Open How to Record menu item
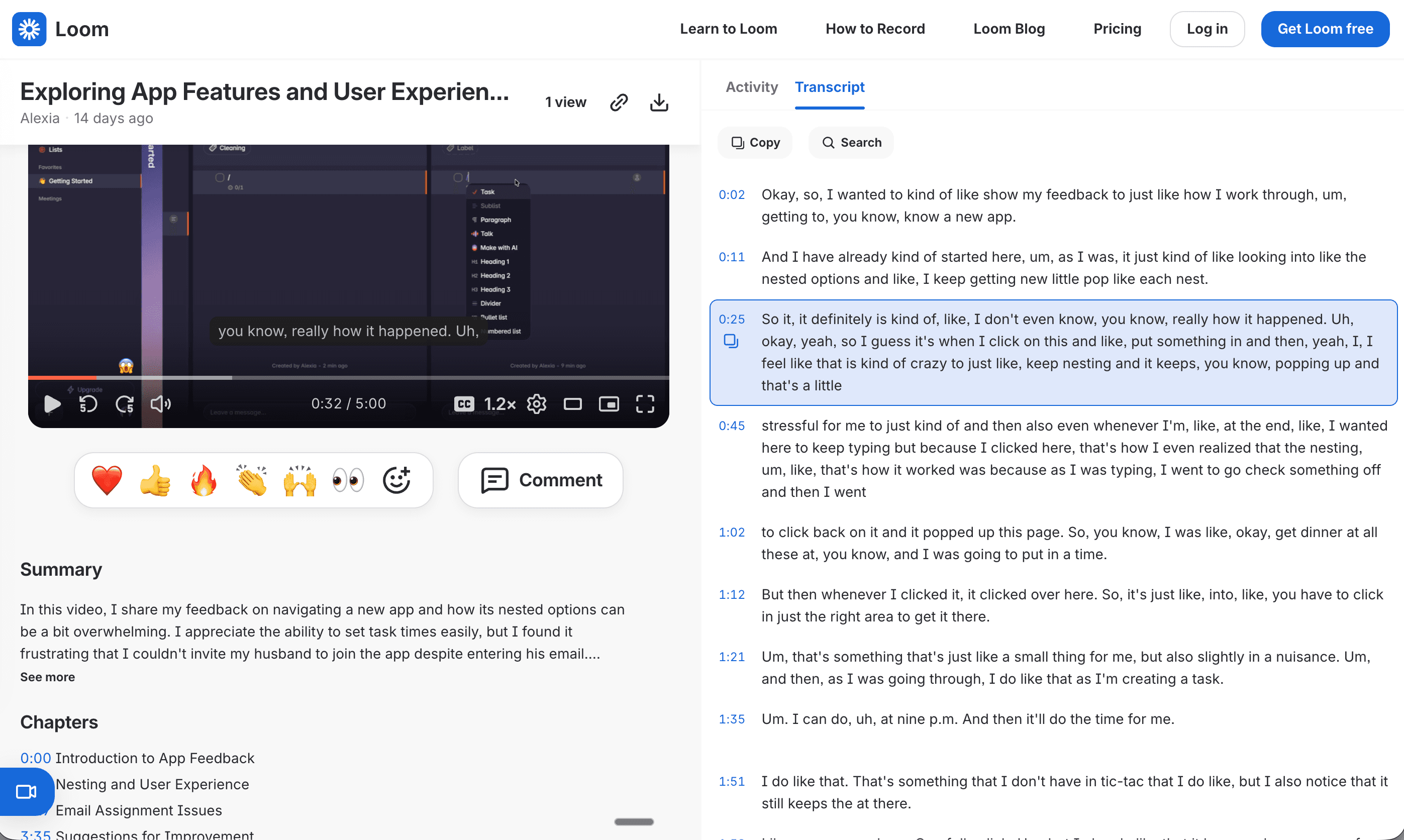The image size is (1404, 840). (875, 29)
